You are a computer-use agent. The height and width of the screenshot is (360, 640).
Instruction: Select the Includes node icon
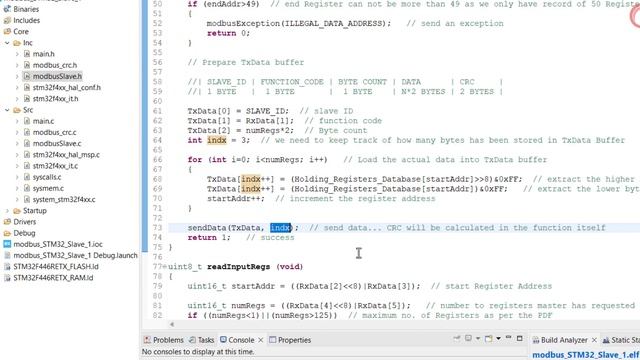[7, 20]
